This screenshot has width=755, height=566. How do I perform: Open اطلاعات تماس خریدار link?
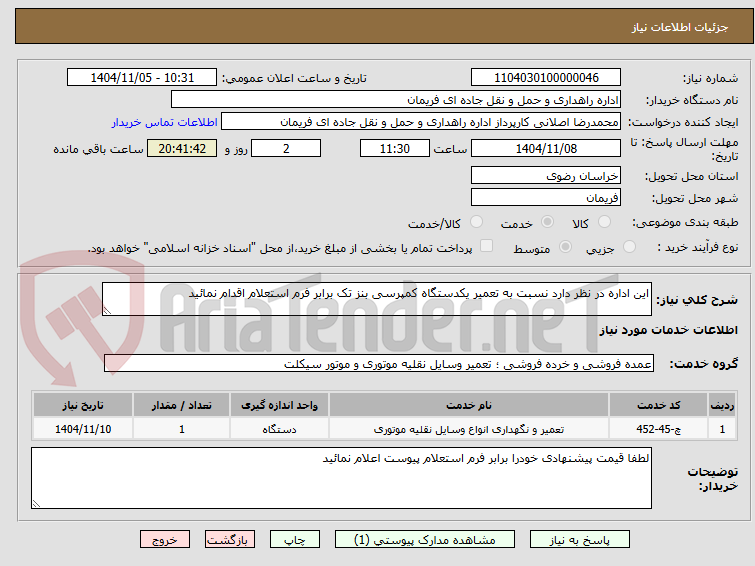165,122
